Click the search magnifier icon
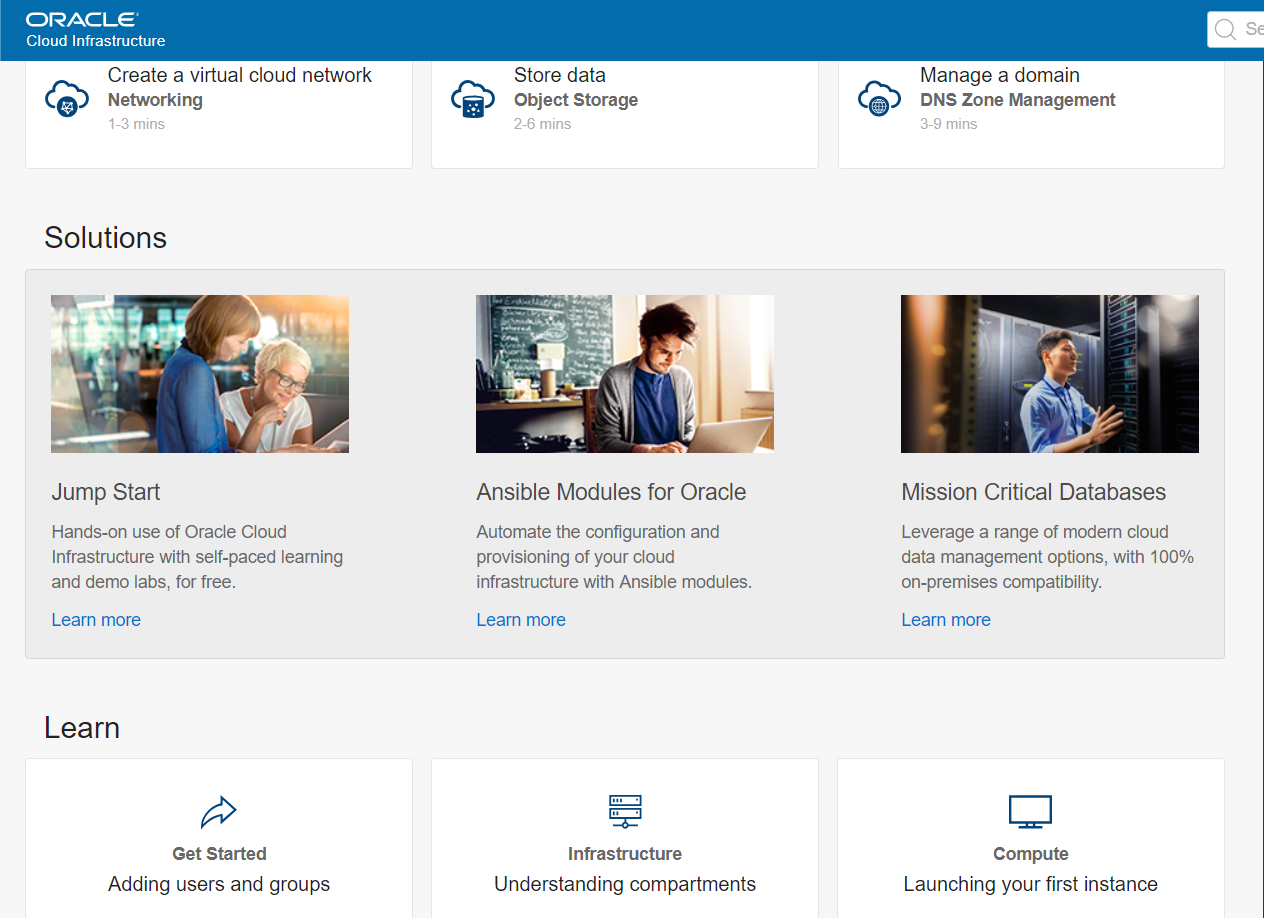The image size is (1264, 918). coord(1225,30)
